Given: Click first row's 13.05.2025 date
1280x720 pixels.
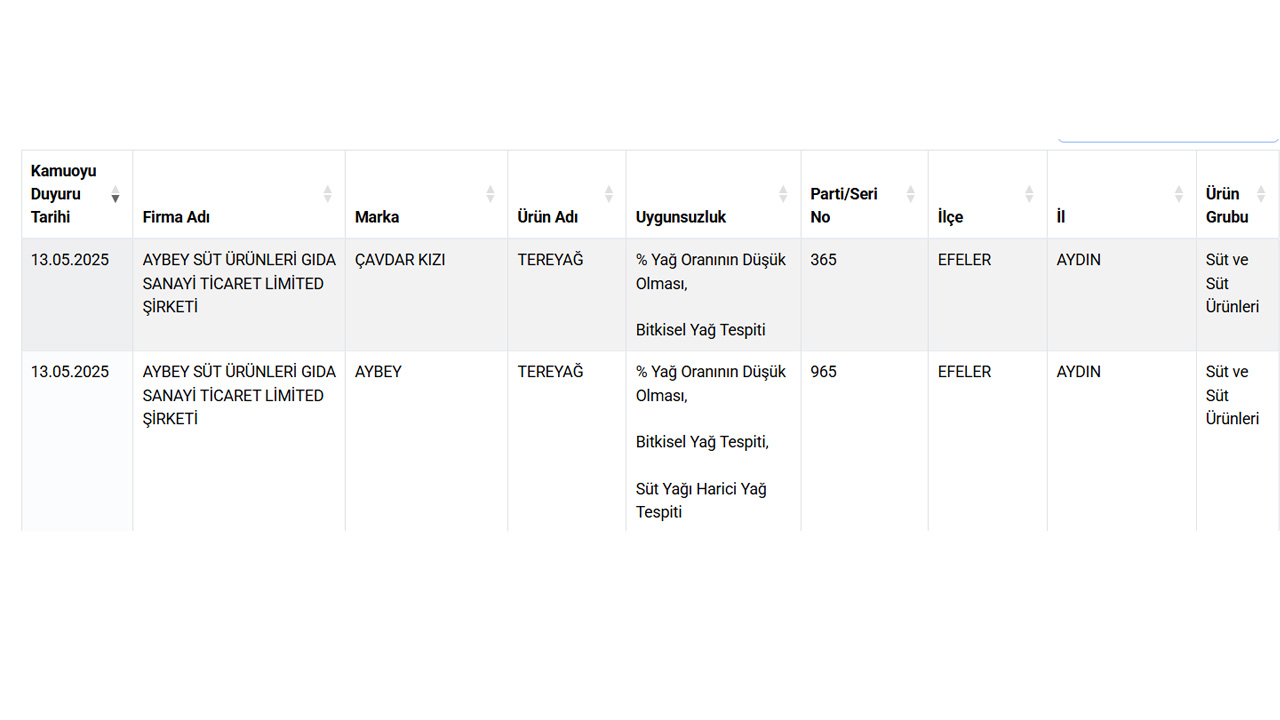Looking at the screenshot, I should 70,260.
